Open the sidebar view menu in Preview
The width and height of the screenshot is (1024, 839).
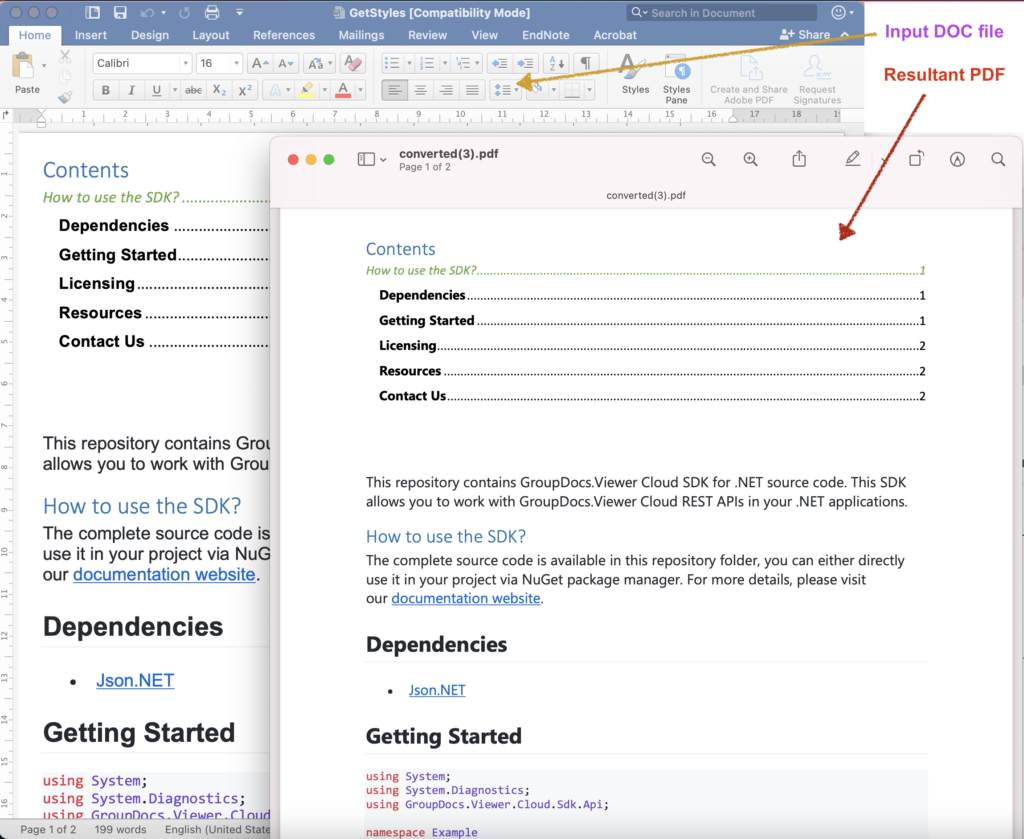(x=372, y=159)
